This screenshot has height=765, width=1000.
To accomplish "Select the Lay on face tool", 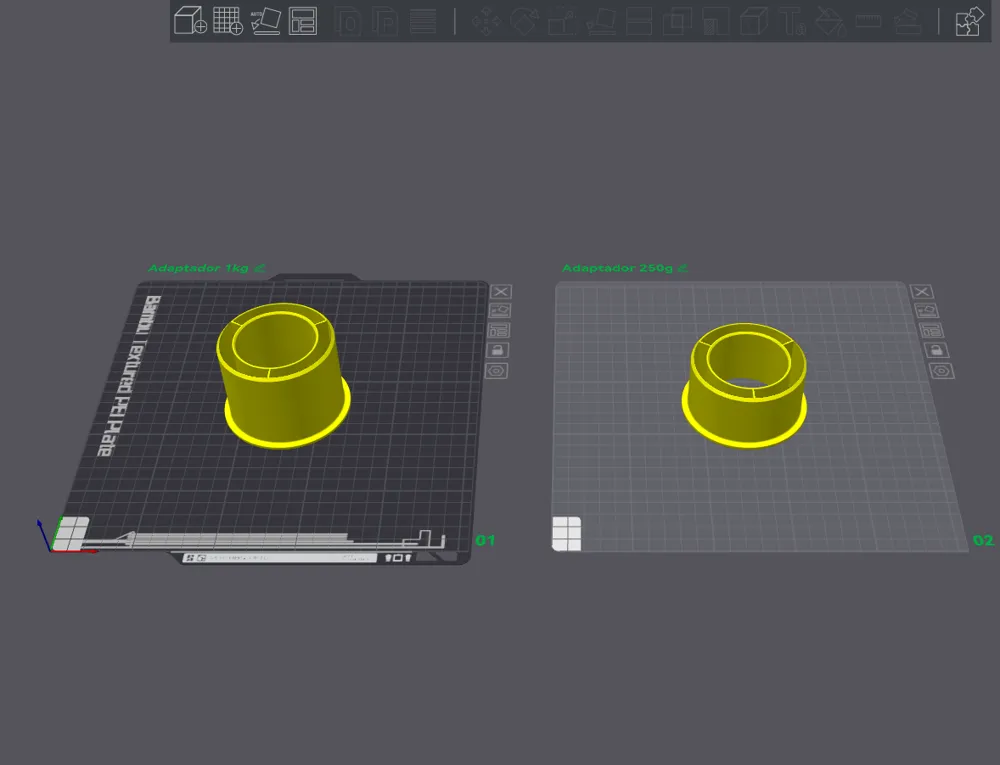I will pos(601,20).
